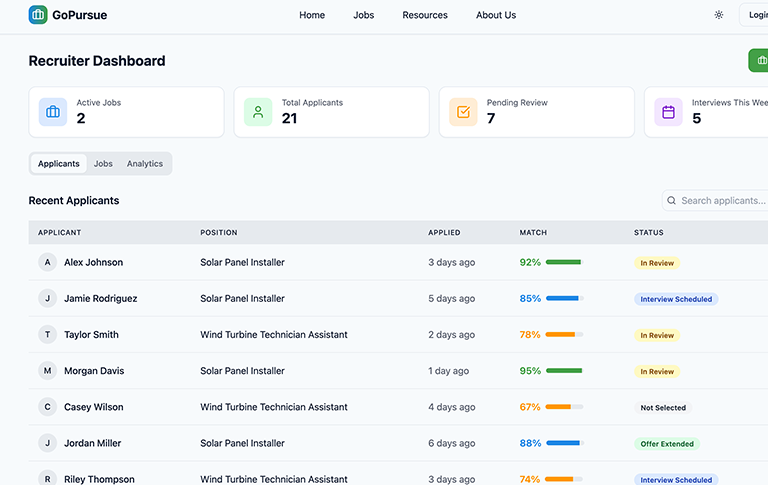This screenshot has height=485, width=768.
Task: Open the Jobs nav link
Action: pyautogui.click(x=363, y=15)
